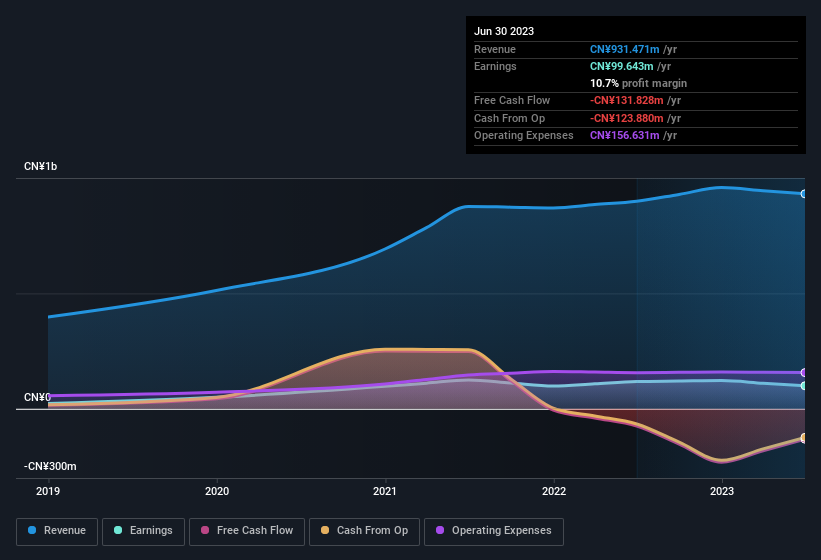
Task: Click the 2020 x-axis label
Action: pos(217,491)
